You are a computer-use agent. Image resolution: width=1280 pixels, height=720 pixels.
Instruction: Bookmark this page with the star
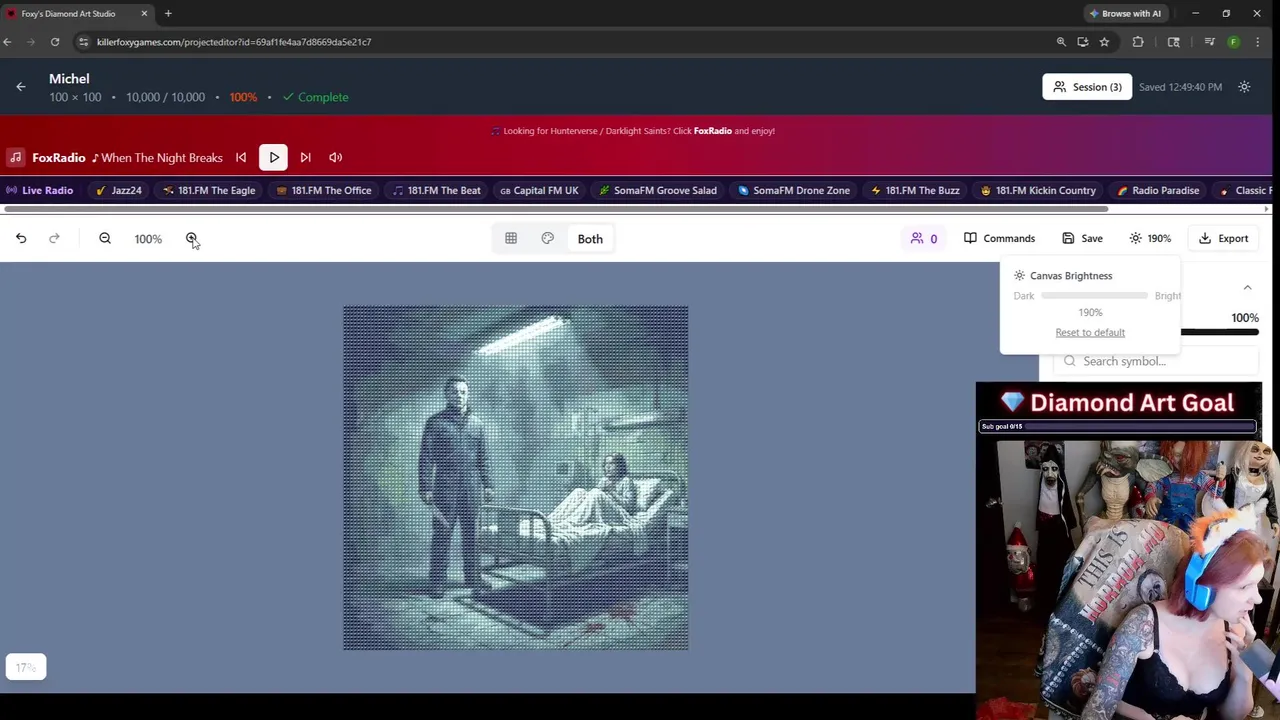click(1104, 42)
